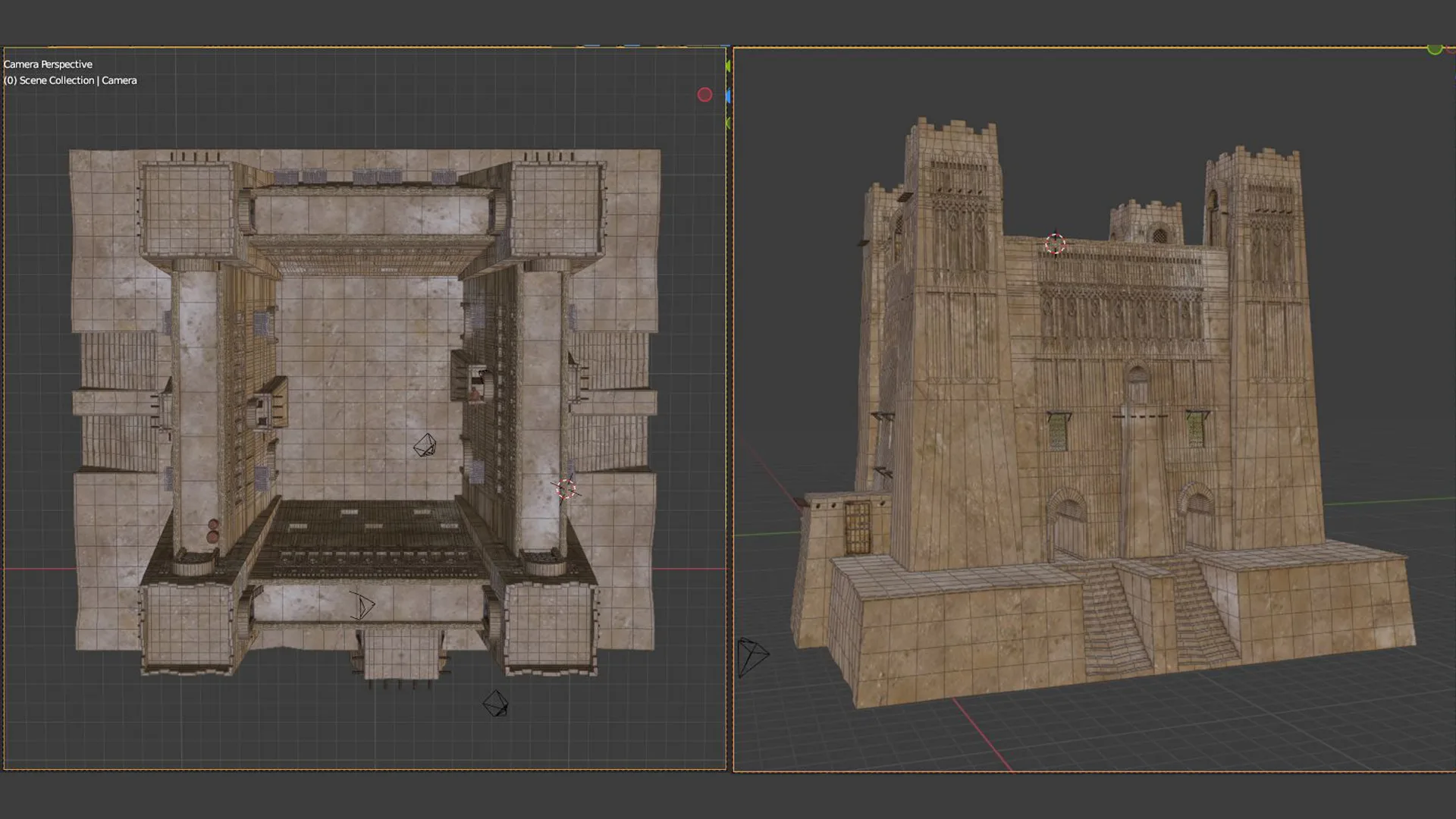Click the 3D cursor in the right viewport
The width and height of the screenshot is (1456, 819).
[x=1055, y=244]
